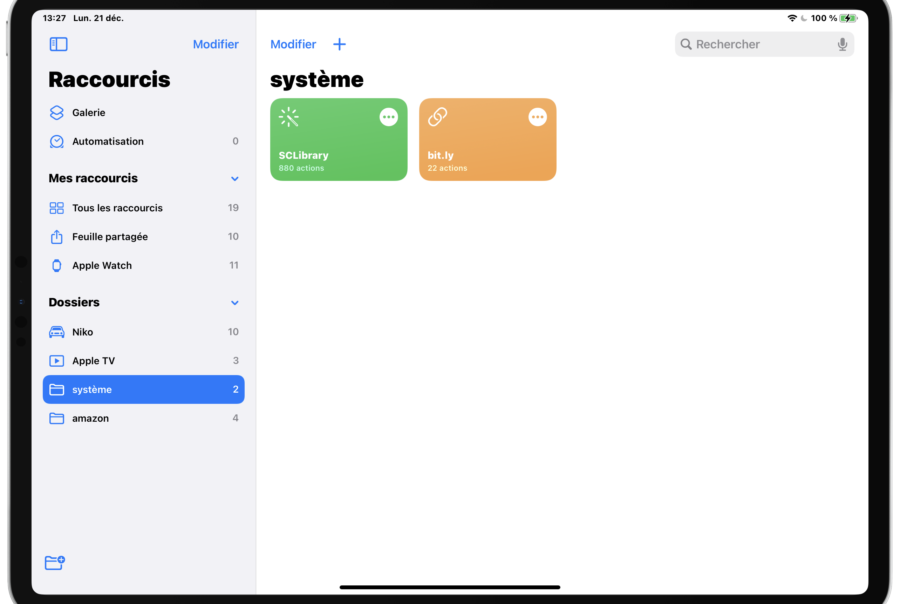900x604 pixels.
Task: Click the '880 actions' label
Action: tap(301, 168)
